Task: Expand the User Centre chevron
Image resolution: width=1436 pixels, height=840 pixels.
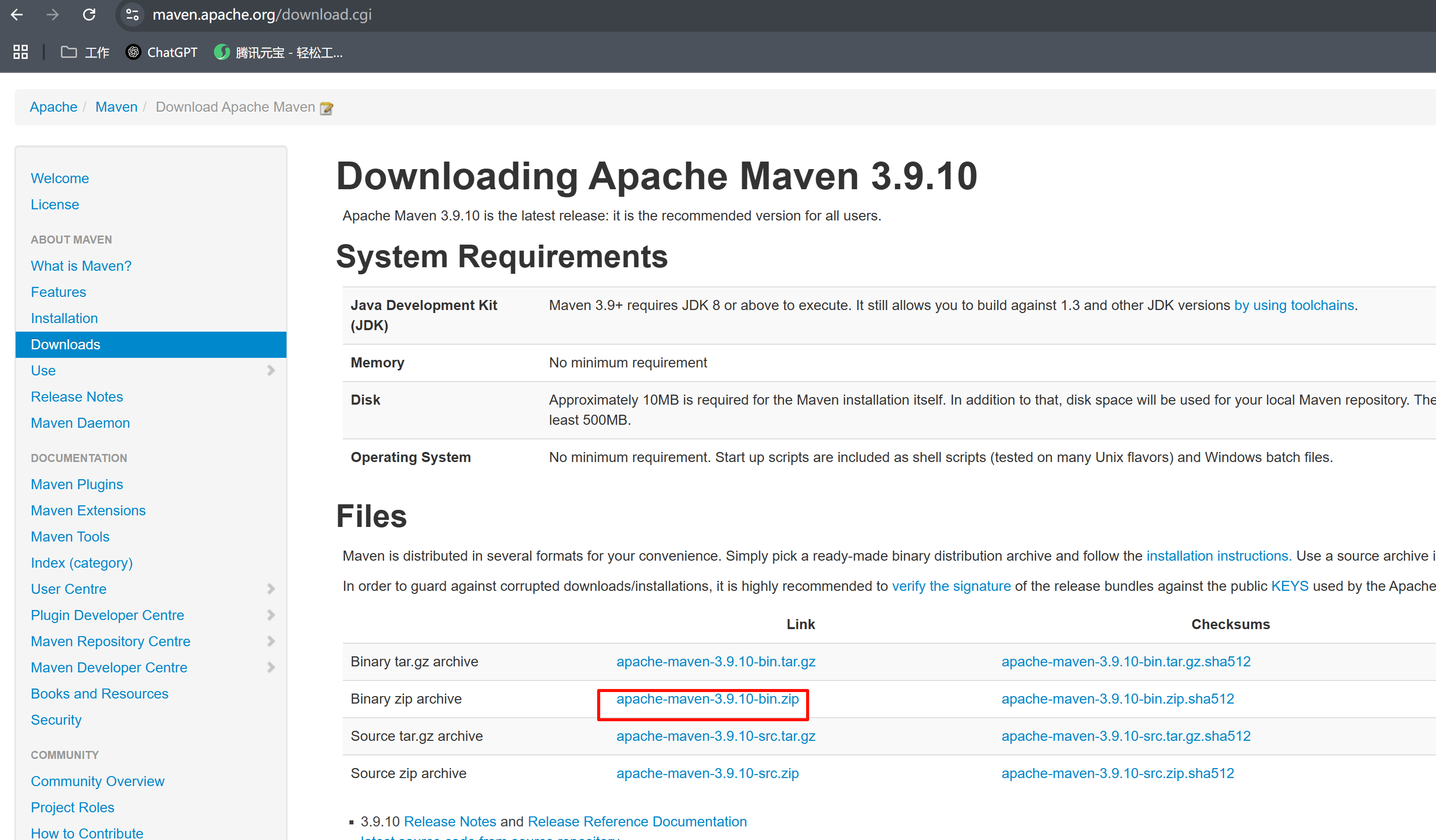Action: [271, 589]
